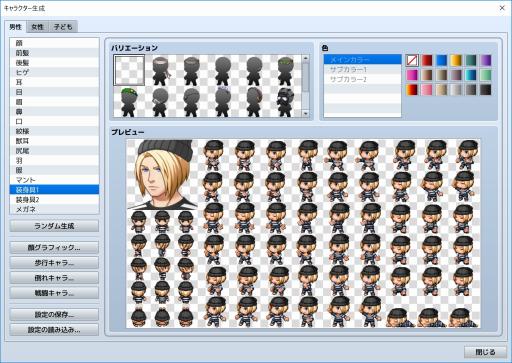Pick the no-color swatch with red slash

(x=412, y=60)
